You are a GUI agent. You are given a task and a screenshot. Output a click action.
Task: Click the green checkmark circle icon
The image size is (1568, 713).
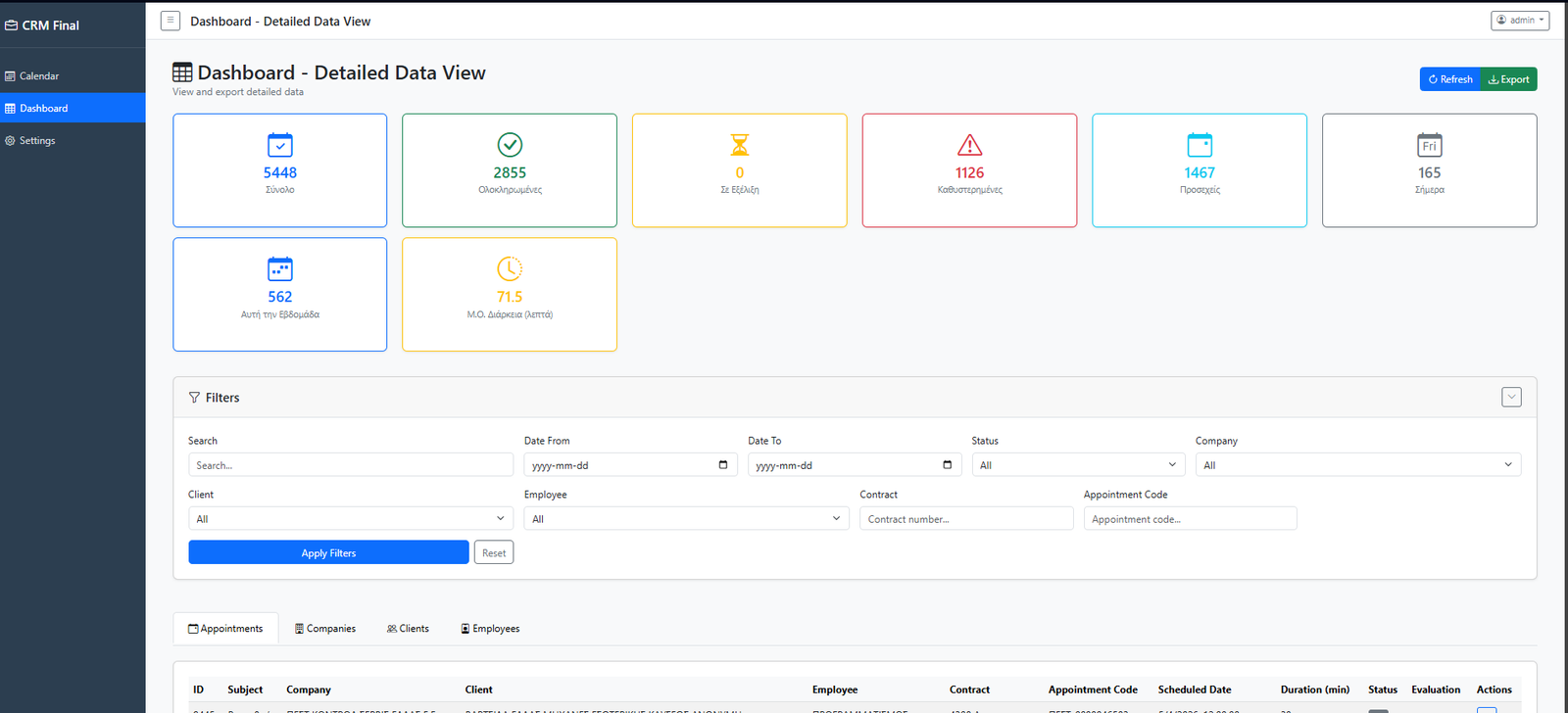click(510, 145)
